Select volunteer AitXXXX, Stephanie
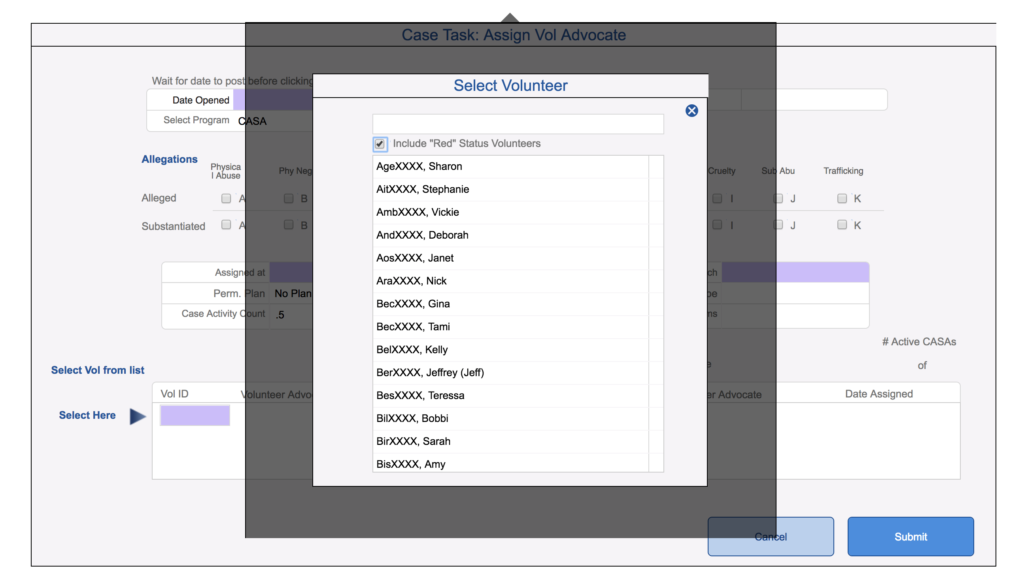 (510, 190)
